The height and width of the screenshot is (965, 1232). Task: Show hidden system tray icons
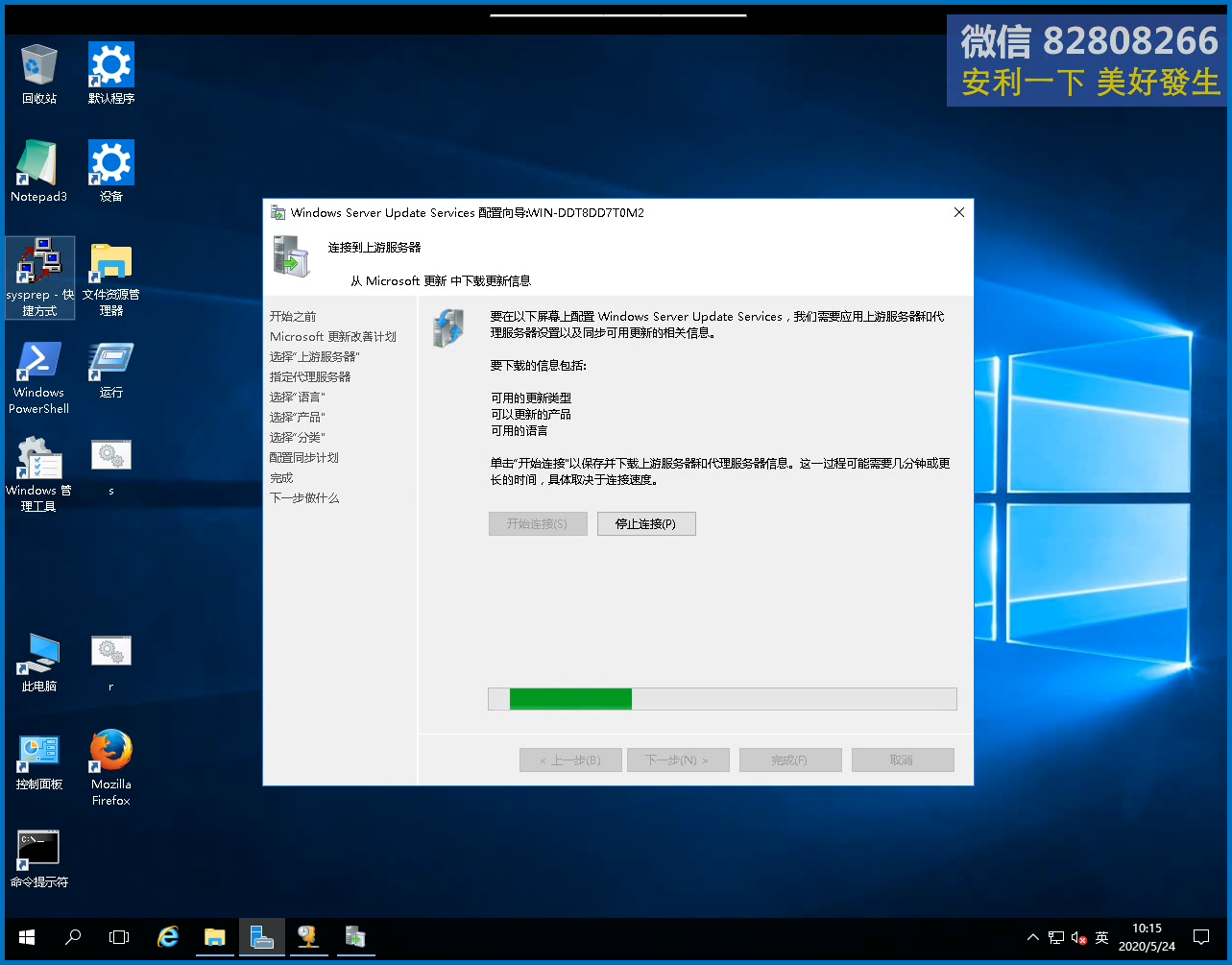point(1033,937)
